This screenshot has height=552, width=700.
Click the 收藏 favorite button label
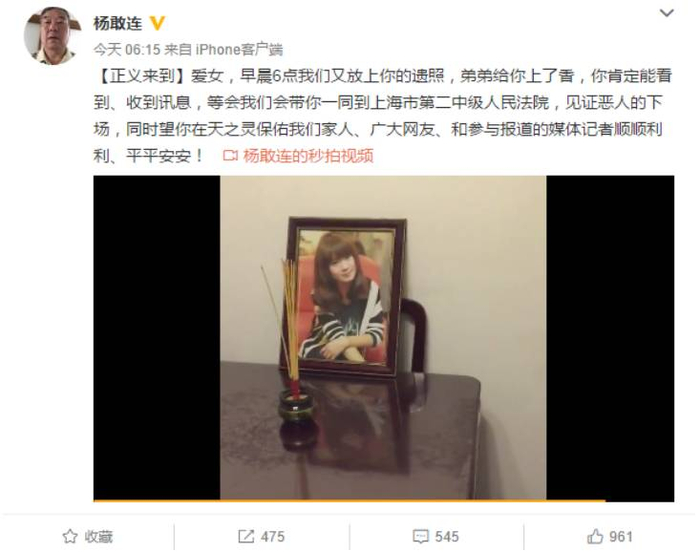click(99, 536)
